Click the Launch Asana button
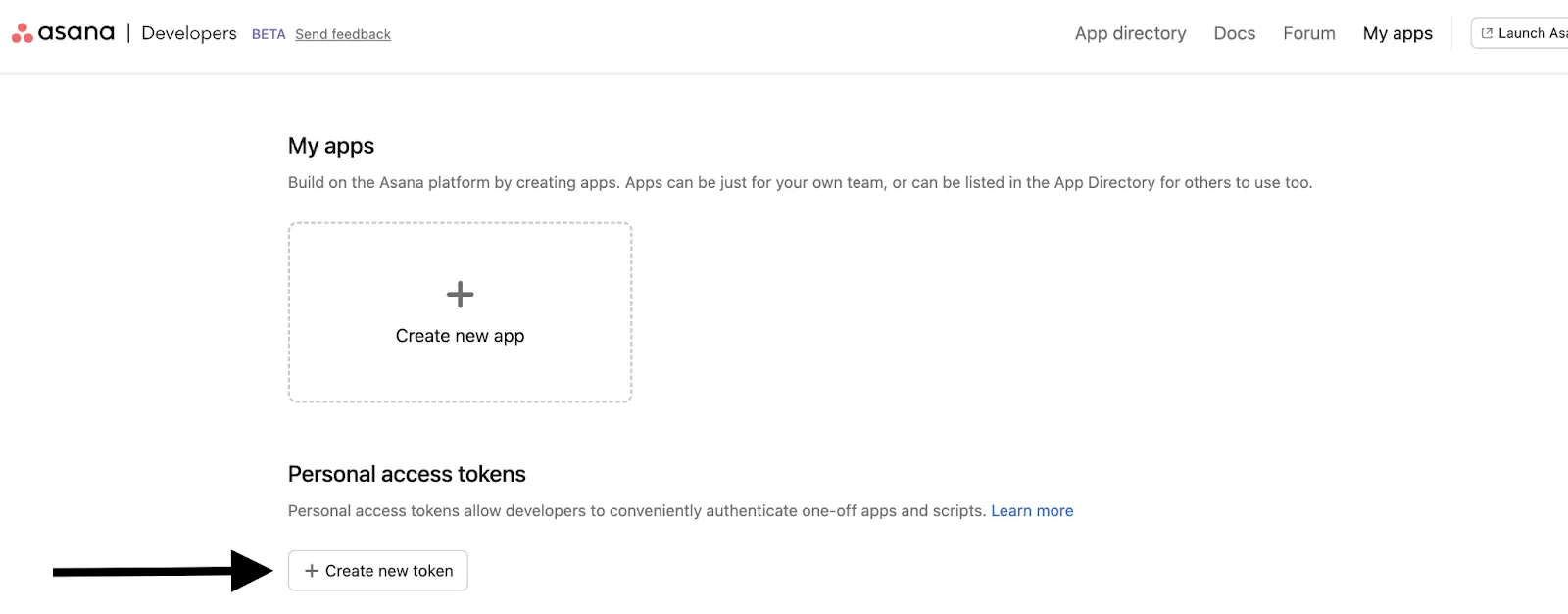The image size is (1568, 614). click(x=1519, y=33)
